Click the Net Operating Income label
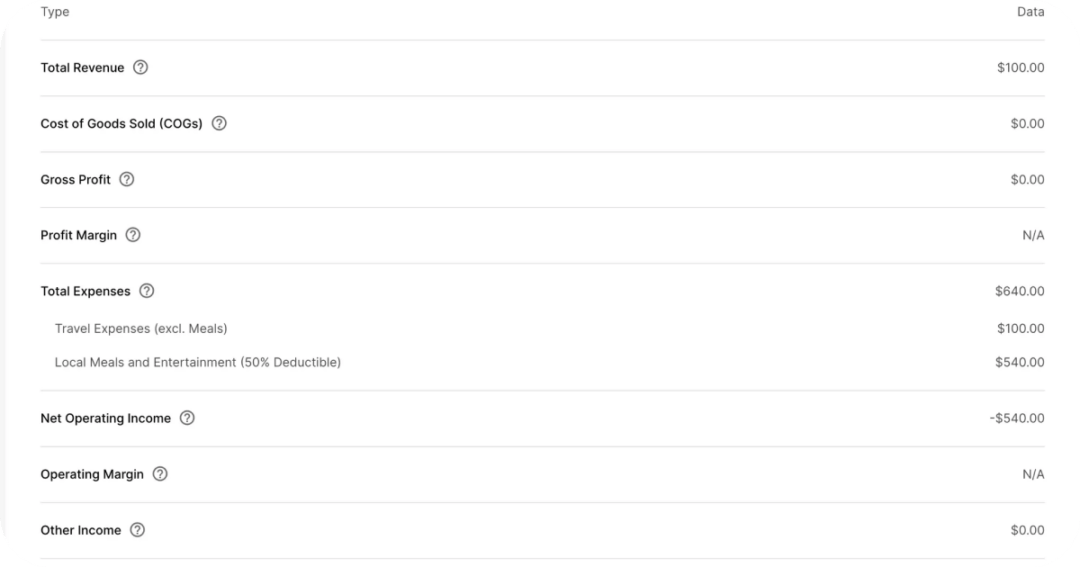Screen dimensions: 1080x567 105,418
